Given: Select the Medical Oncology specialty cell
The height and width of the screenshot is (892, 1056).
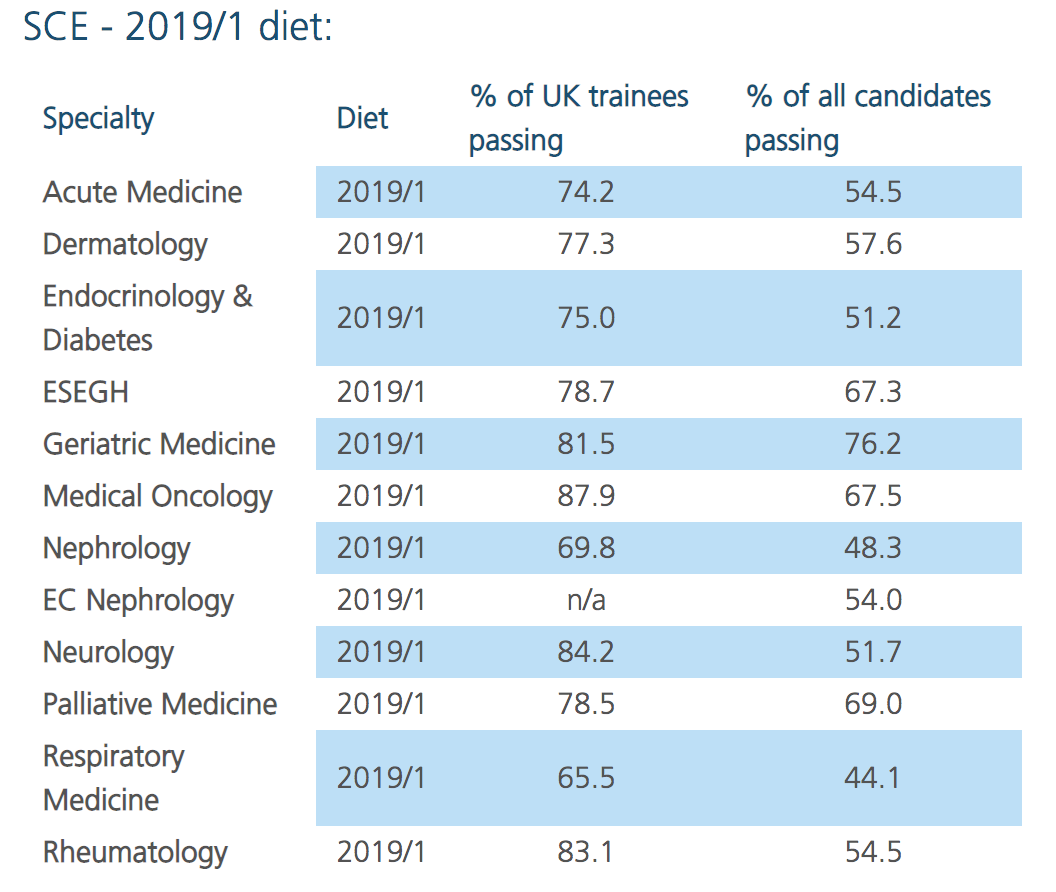Looking at the screenshot, I should click(x=157, y=496).
